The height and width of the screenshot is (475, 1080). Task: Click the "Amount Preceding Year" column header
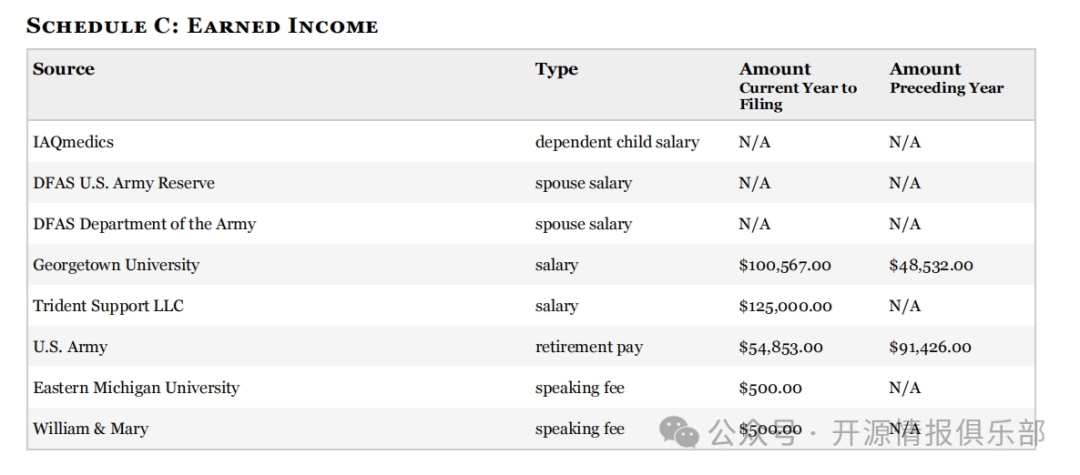pos(946,78)
